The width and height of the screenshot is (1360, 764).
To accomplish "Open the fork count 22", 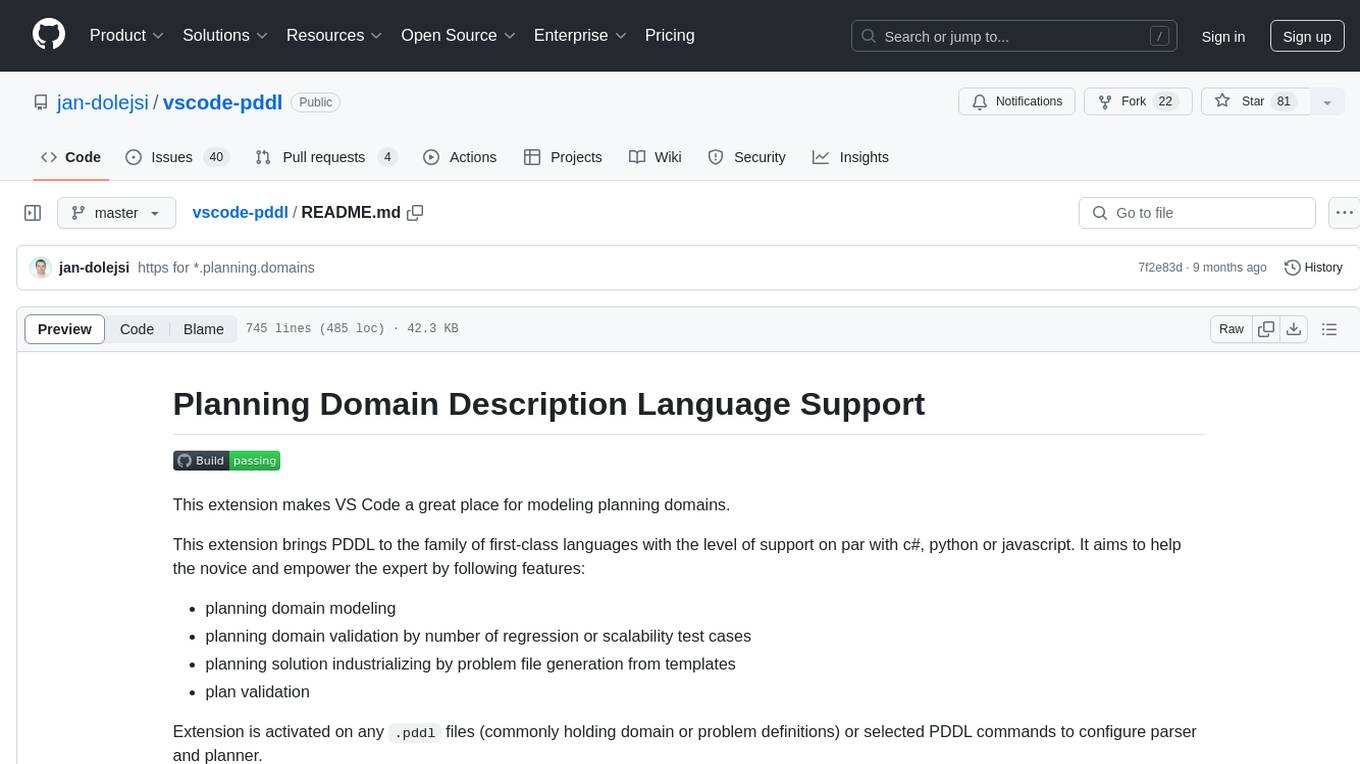I will coord(1165,102).
